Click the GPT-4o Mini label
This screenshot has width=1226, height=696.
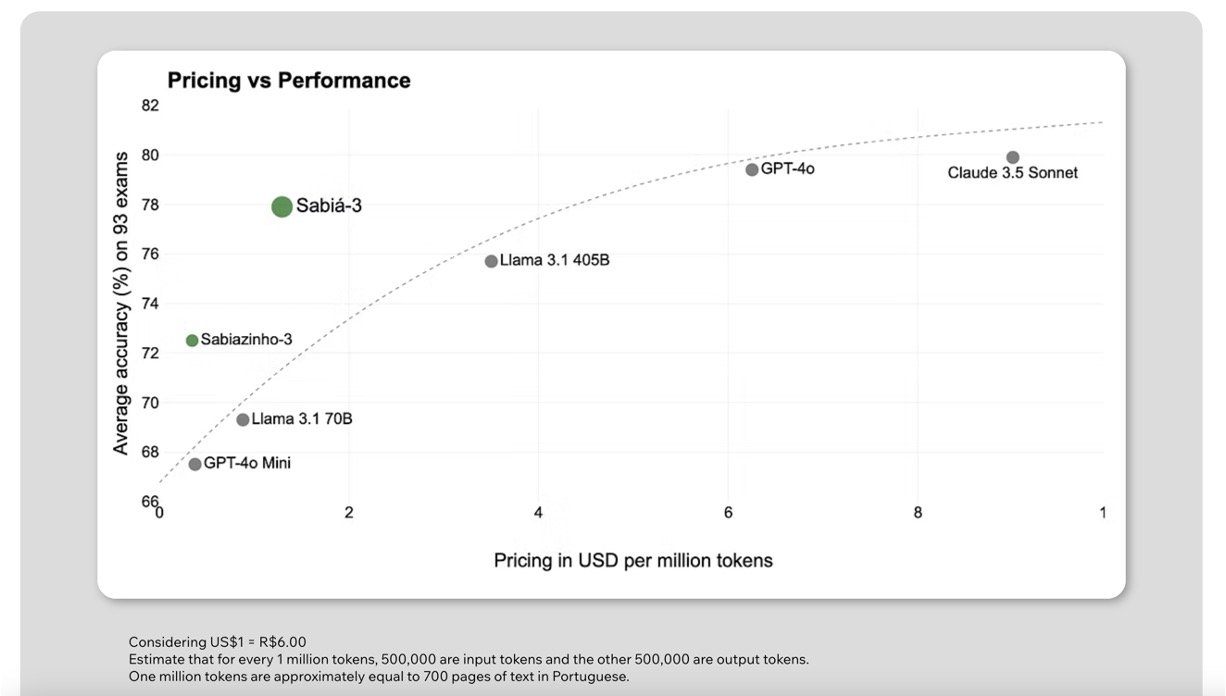coord(248,464)
